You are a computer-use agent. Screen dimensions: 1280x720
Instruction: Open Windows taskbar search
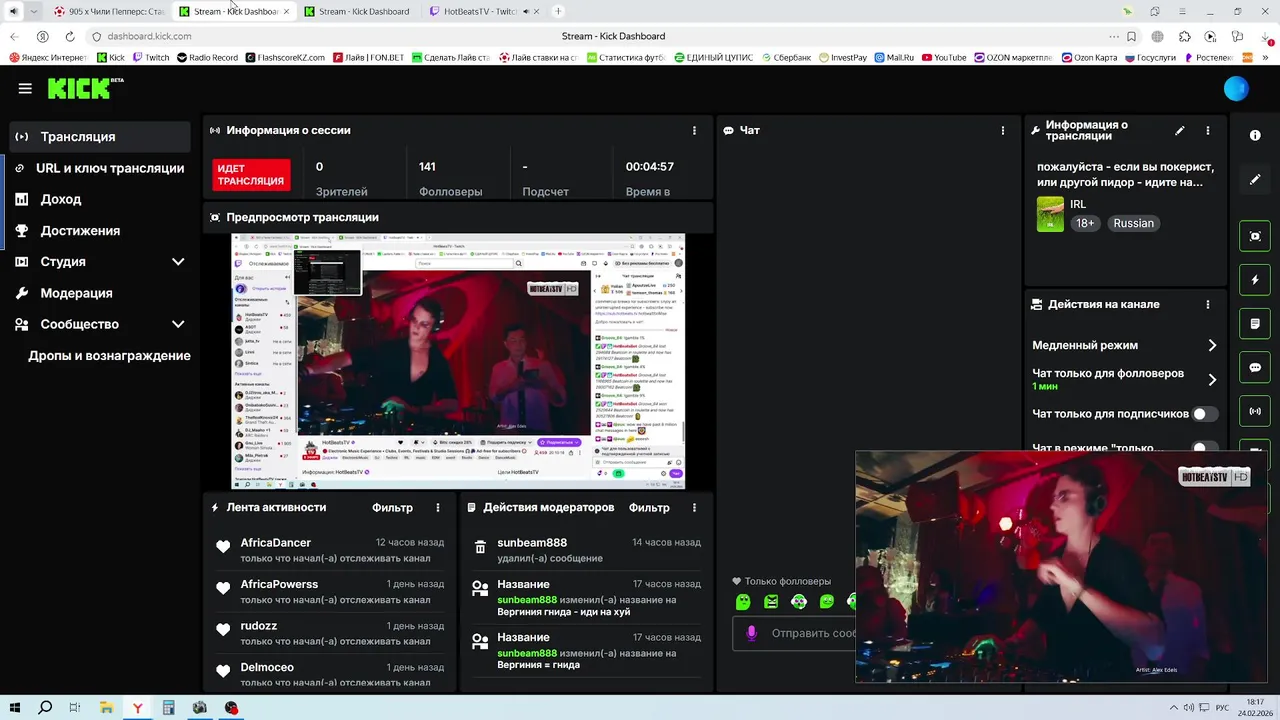click(45, 708)
